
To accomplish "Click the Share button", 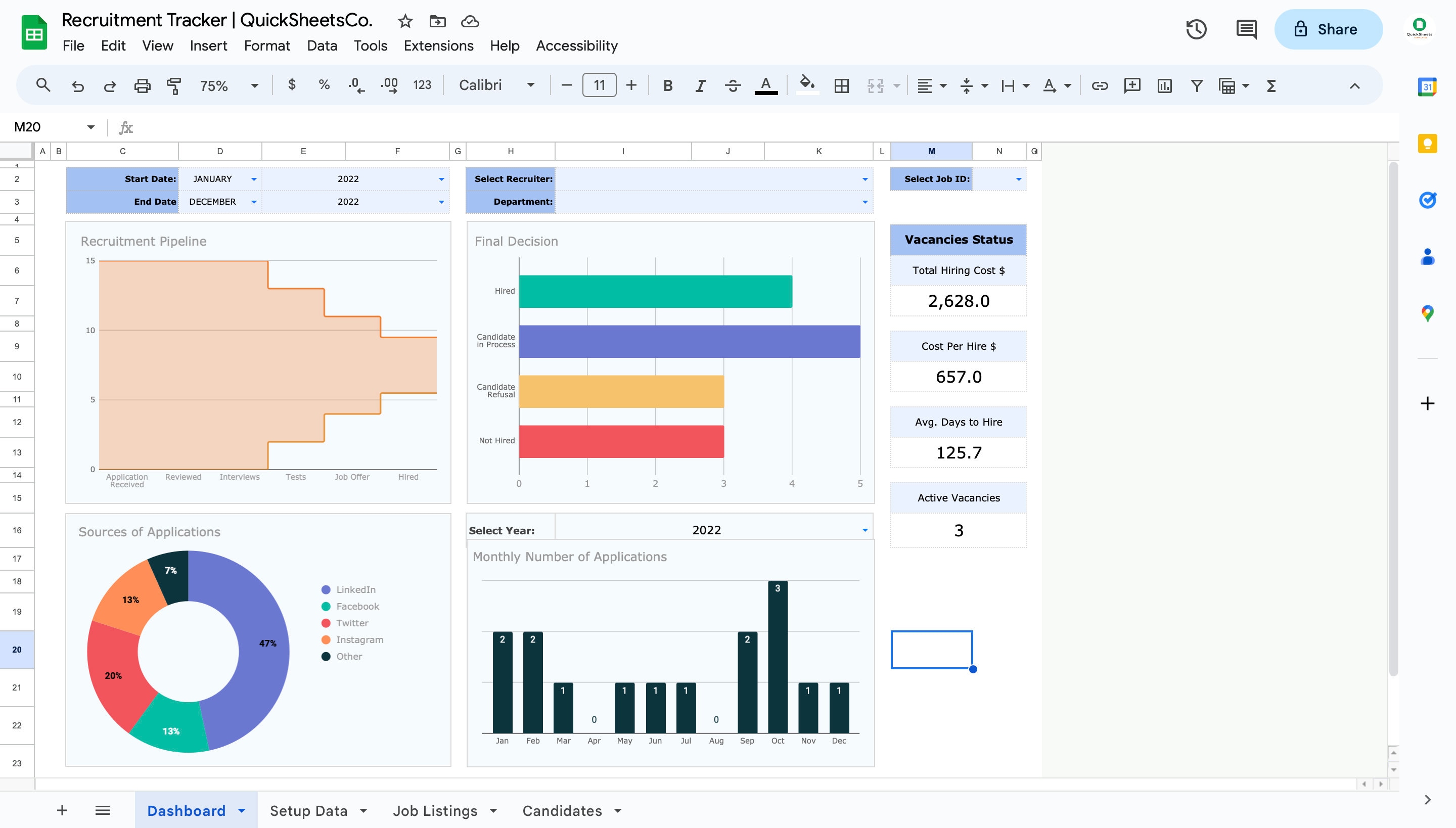I will point(1329,29).
